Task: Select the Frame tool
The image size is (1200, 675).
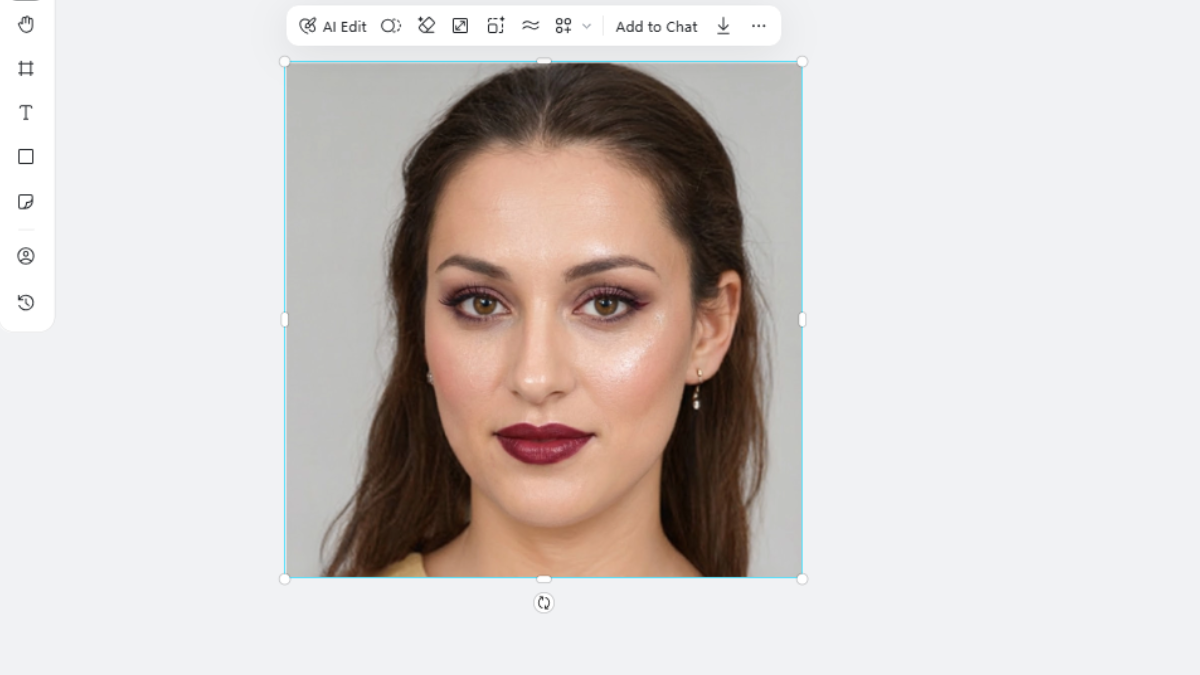Action: (27, 68)
